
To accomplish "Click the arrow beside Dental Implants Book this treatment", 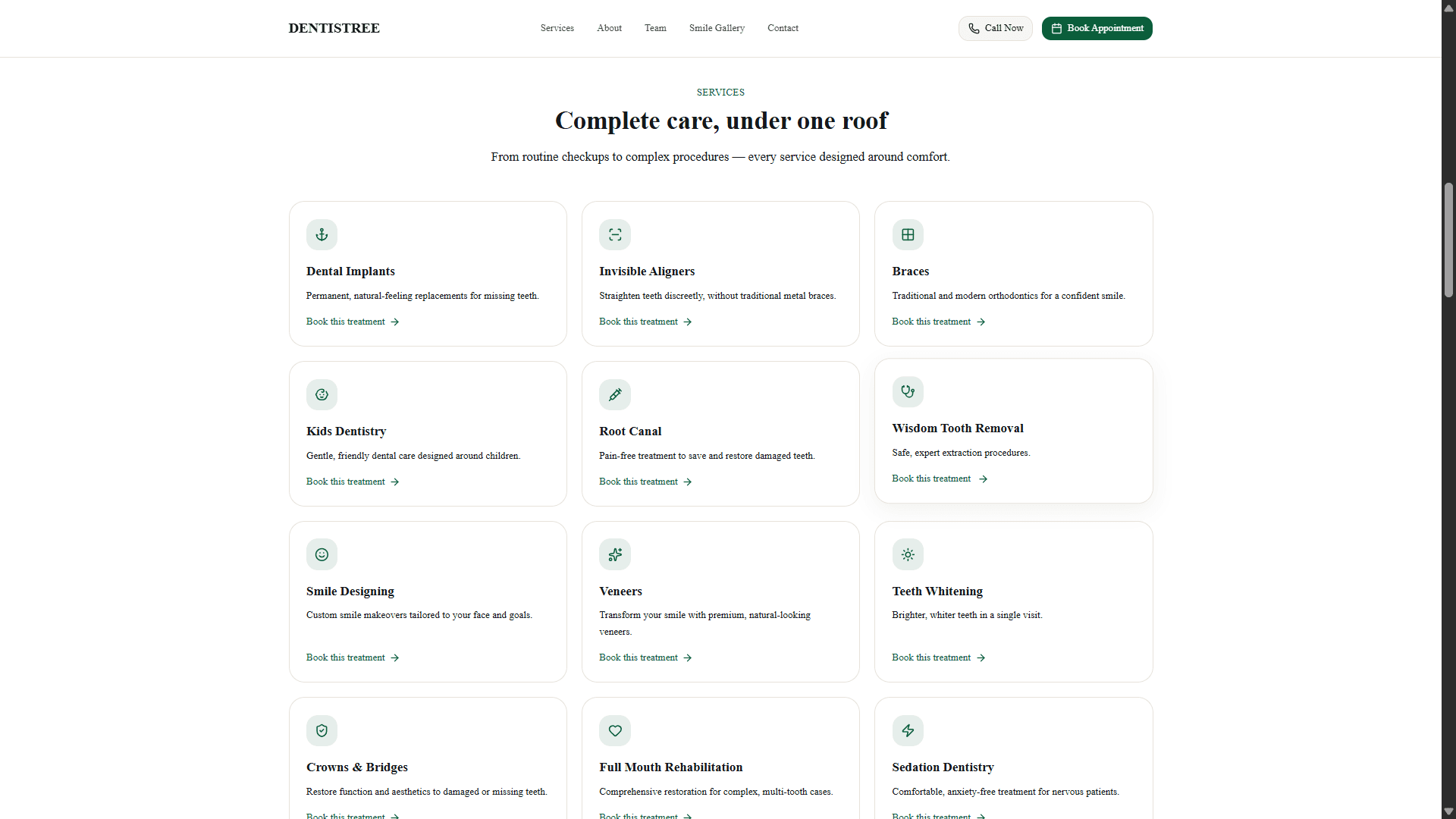I will (394, 322).
